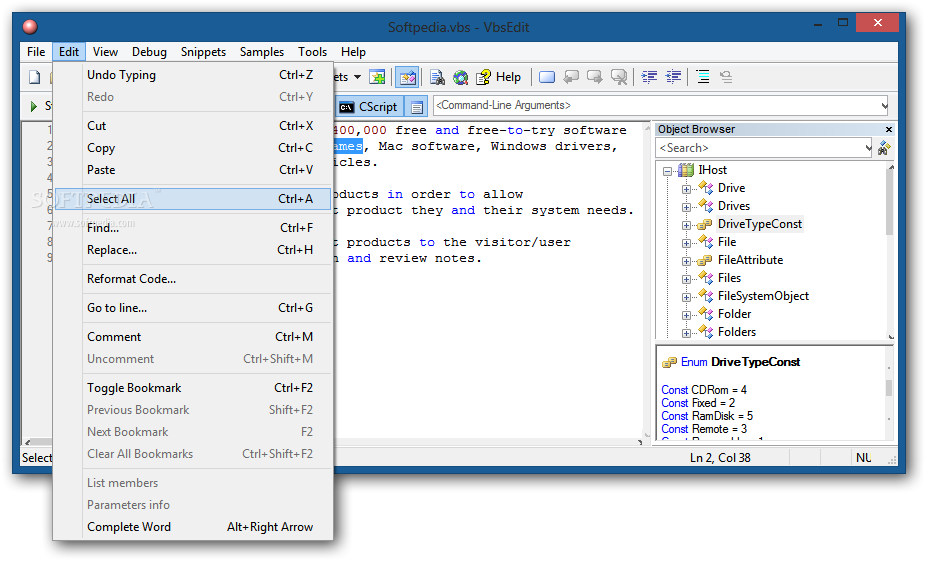Expand the FileSystemObject tree node
This screenshot has width=926, height=561.
tap(686, 298)
